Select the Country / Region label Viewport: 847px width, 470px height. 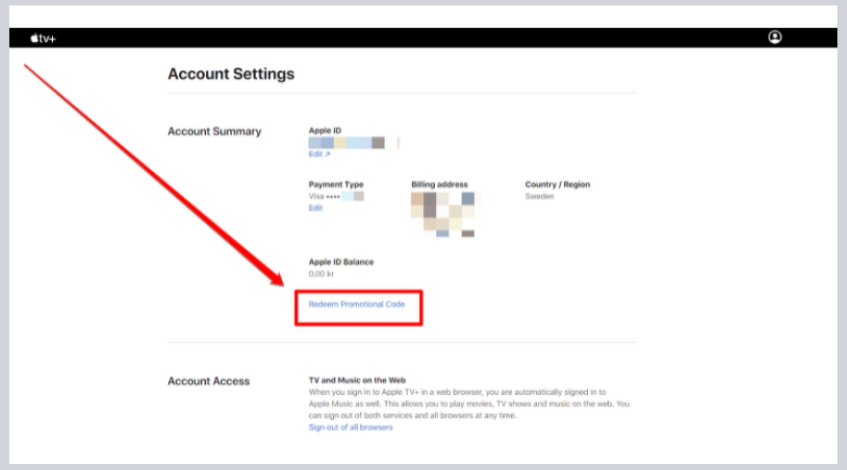557,184
